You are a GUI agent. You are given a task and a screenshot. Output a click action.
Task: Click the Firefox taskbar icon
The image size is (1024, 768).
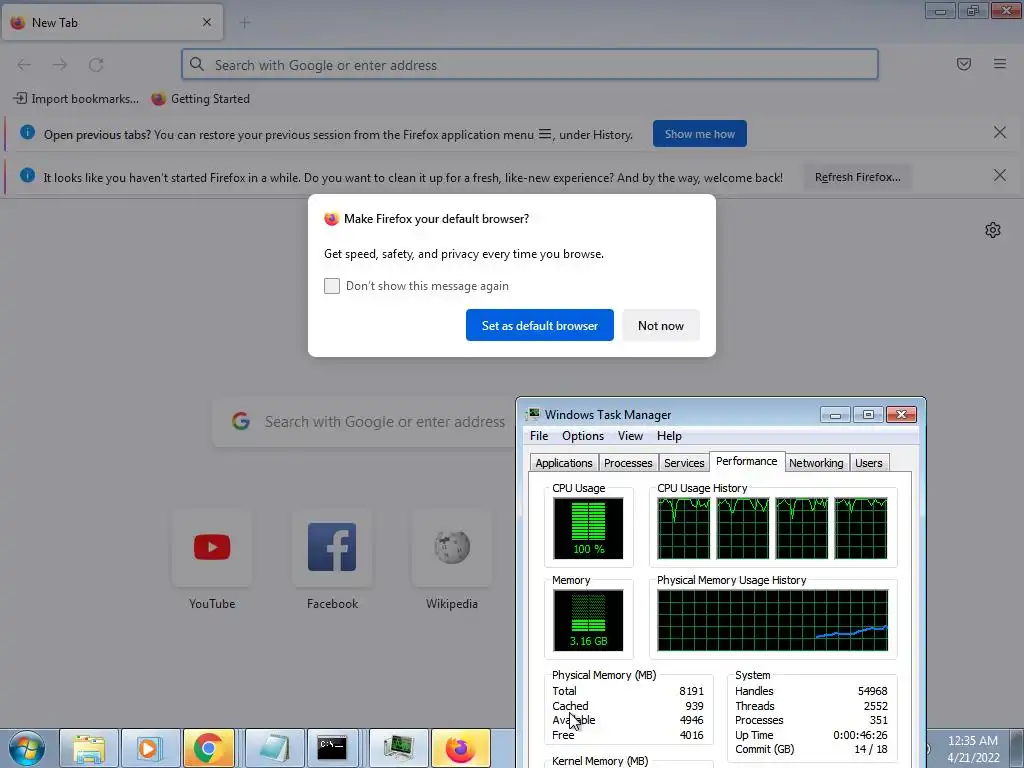(460, 748)
